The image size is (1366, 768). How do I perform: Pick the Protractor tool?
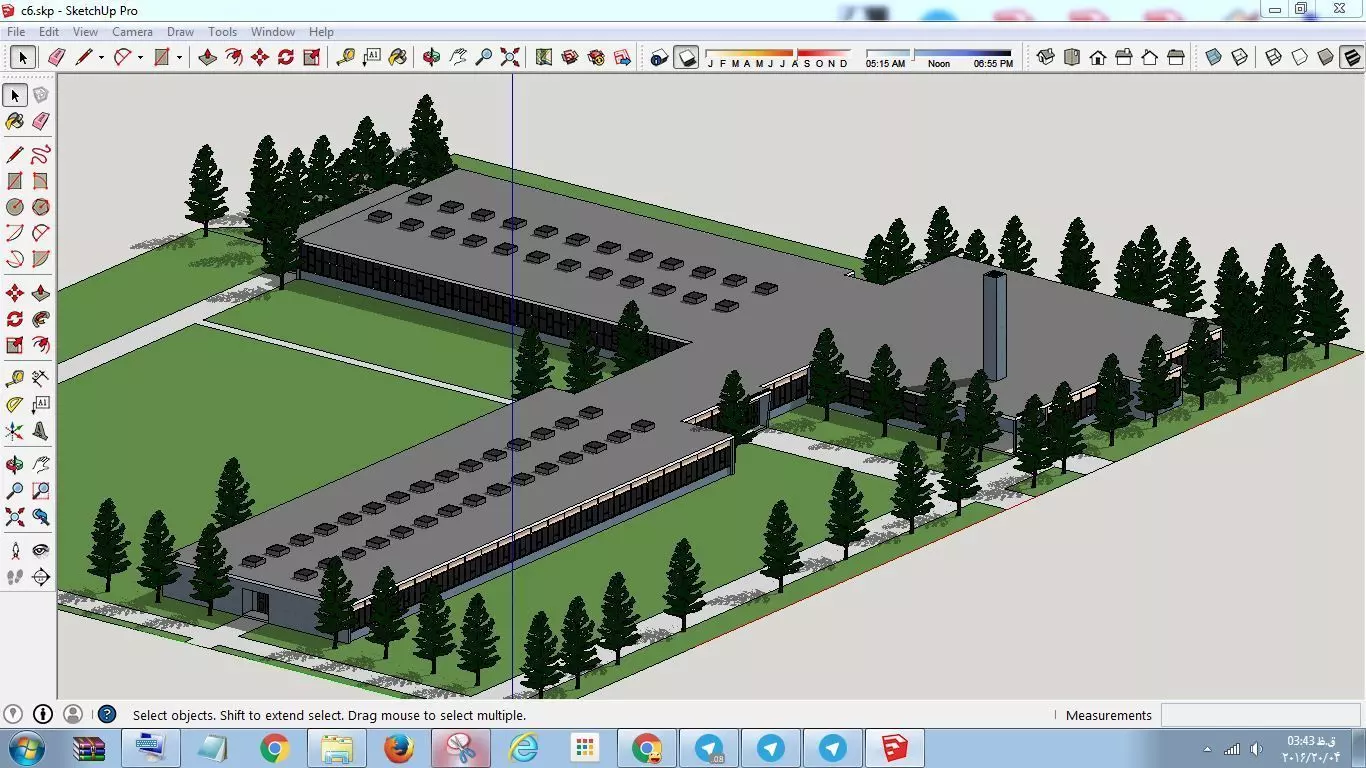(15, 405)
